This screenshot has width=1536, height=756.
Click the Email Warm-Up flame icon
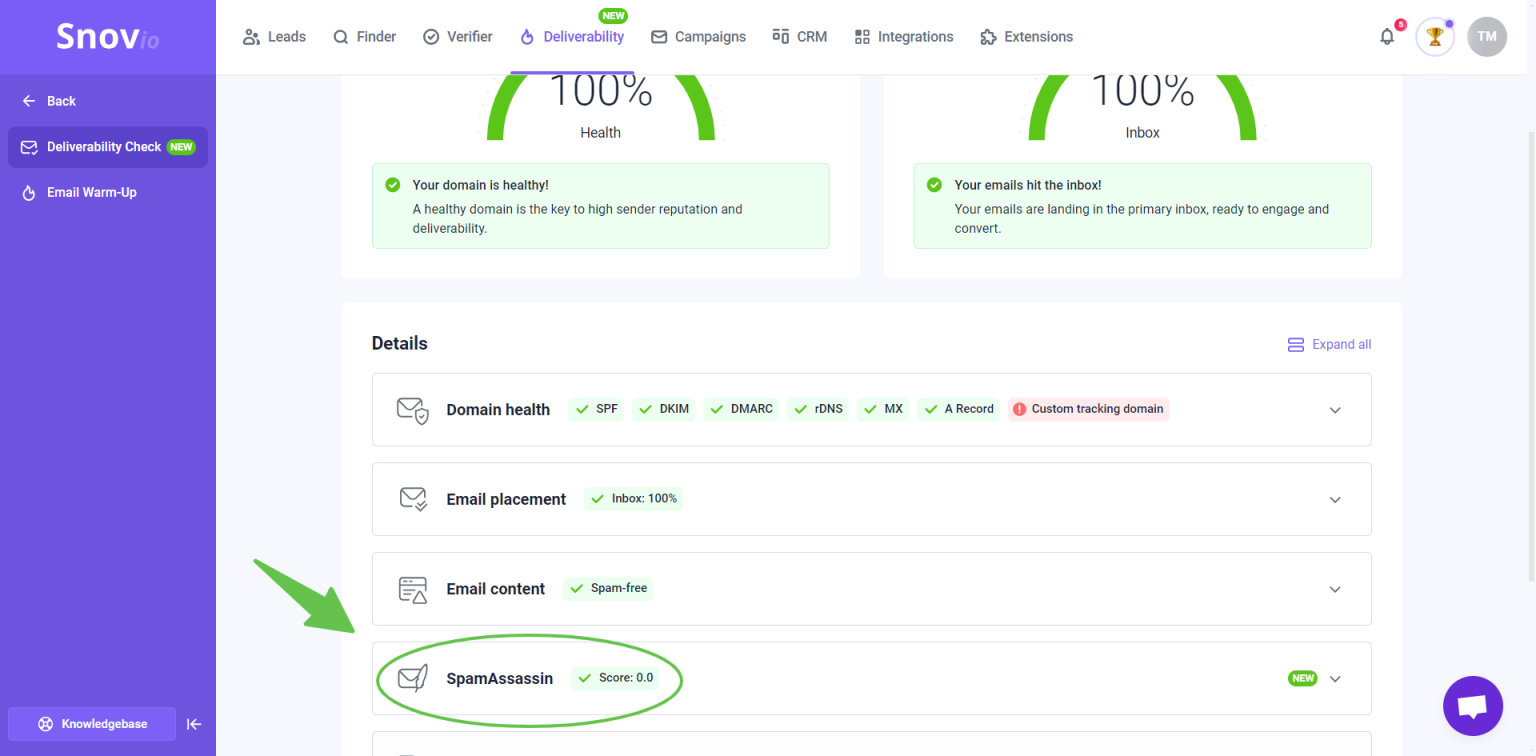29,192
